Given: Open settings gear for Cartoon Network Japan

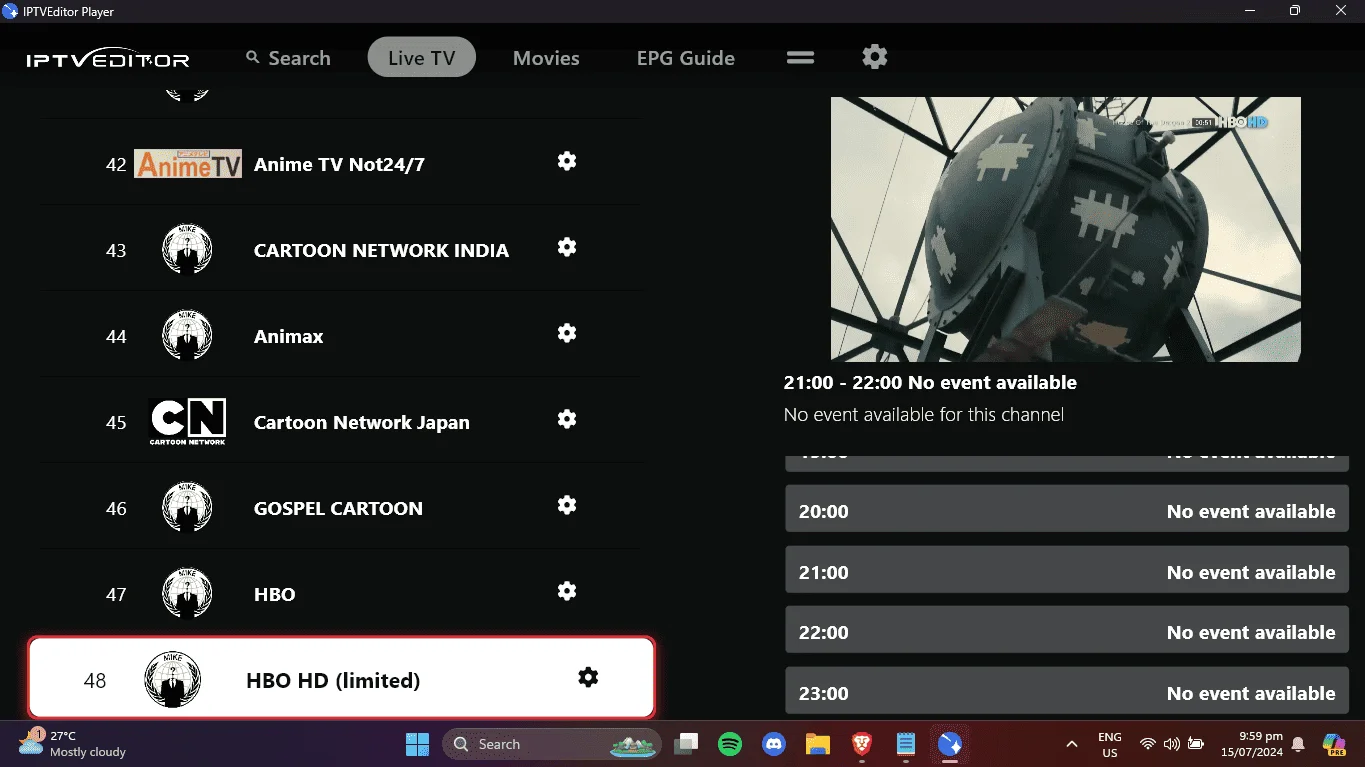Looking at the screenshot, I should (x=567, y=419).
